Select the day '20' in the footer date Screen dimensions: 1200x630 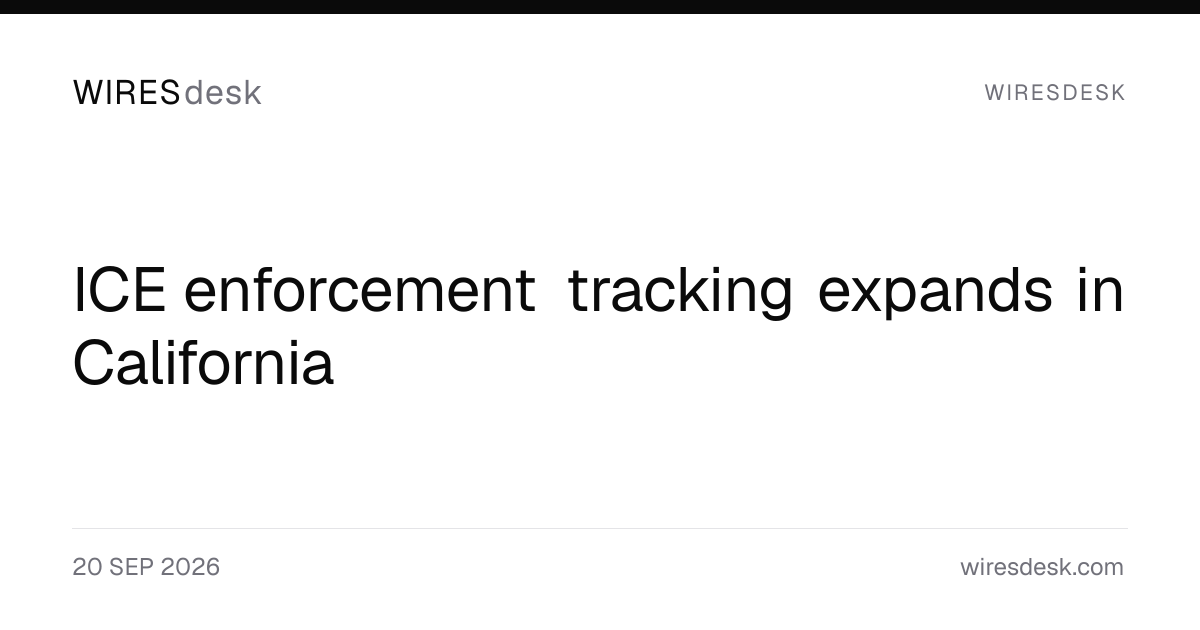coord(87,567)
